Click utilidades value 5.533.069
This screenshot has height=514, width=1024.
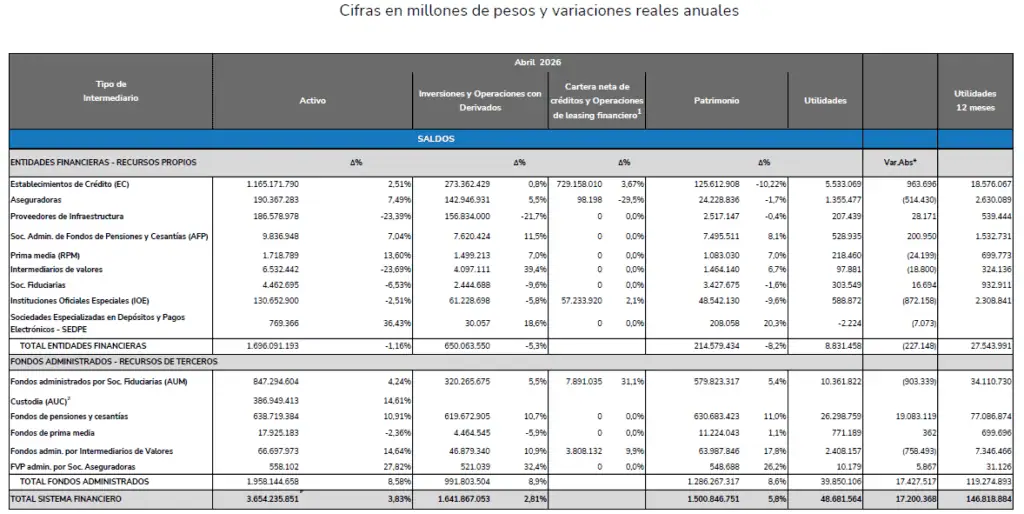tap(844, 184)
